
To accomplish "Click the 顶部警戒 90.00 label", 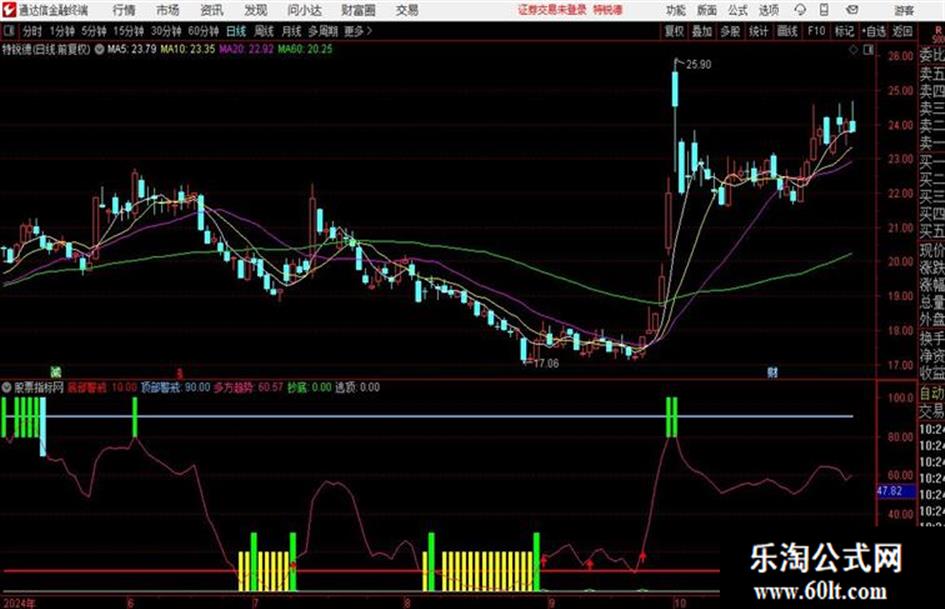I will click(x=175, y=387).
